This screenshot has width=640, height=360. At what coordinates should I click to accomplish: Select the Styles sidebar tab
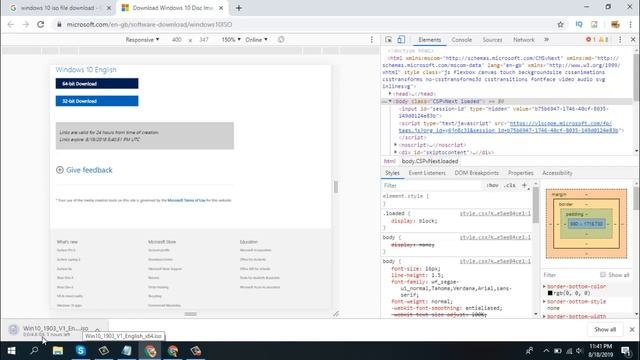tap(392, 173)
